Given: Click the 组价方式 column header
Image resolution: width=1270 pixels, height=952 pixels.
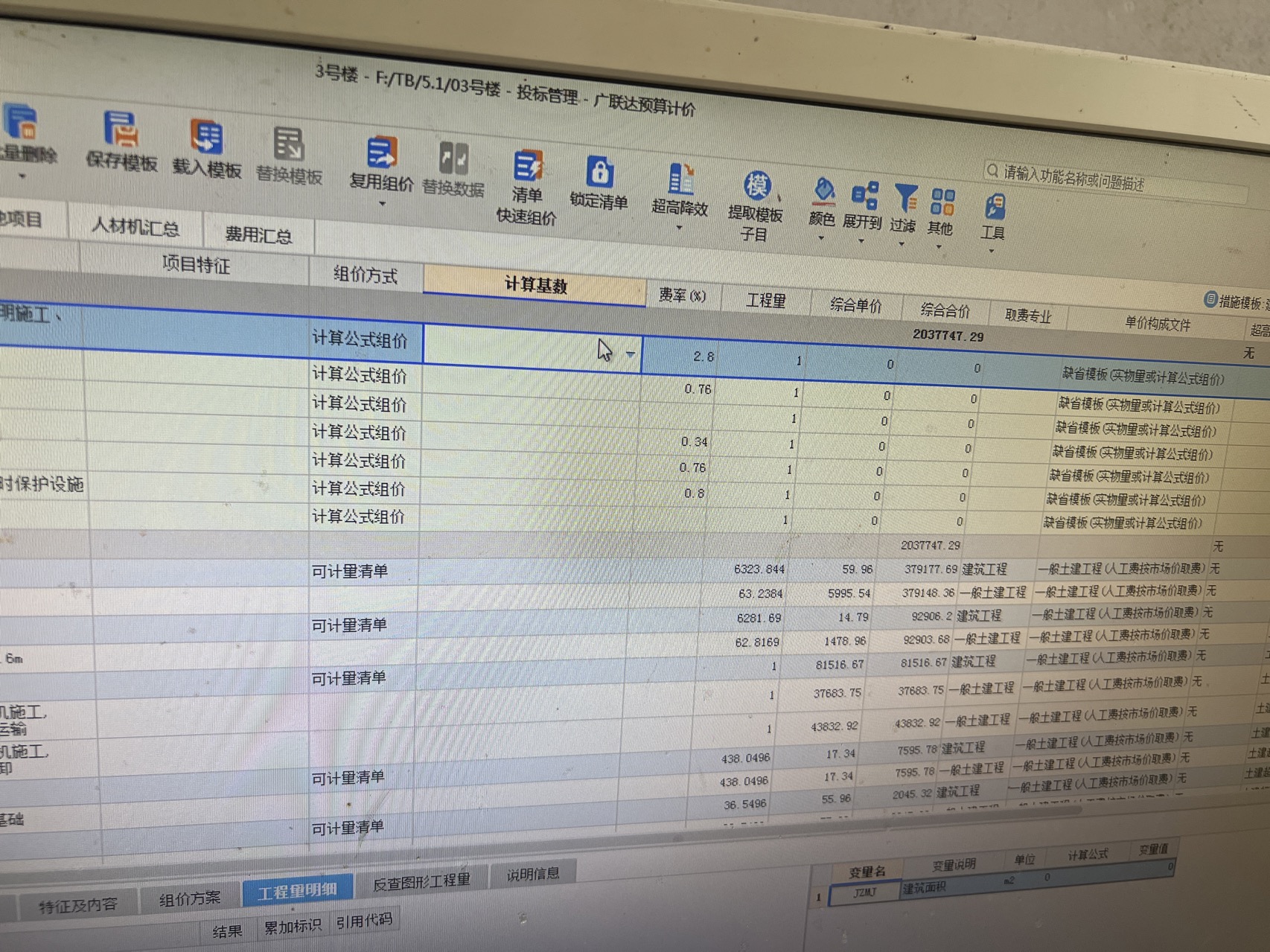Looking at the screenshot, I should (366, 275).
